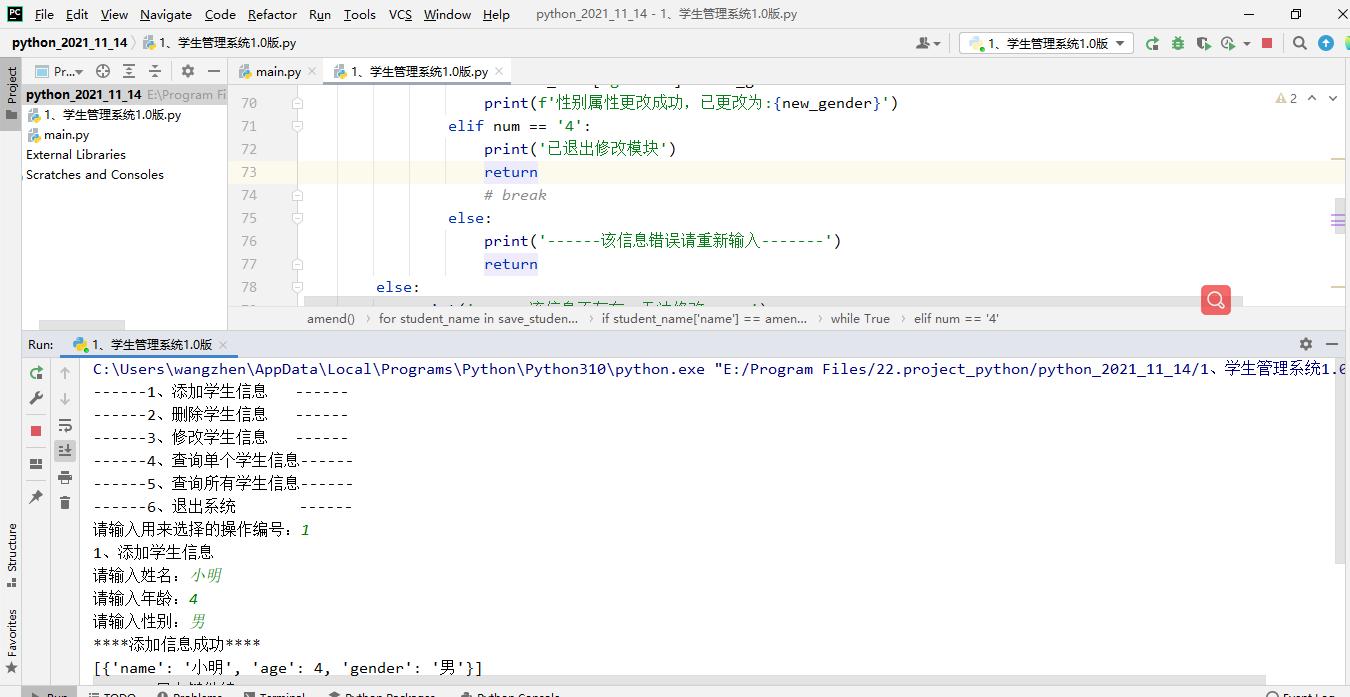This screenshot has width=1350, height=697.
Task: Hide the Run tool window
Action: coord(1332,343)
